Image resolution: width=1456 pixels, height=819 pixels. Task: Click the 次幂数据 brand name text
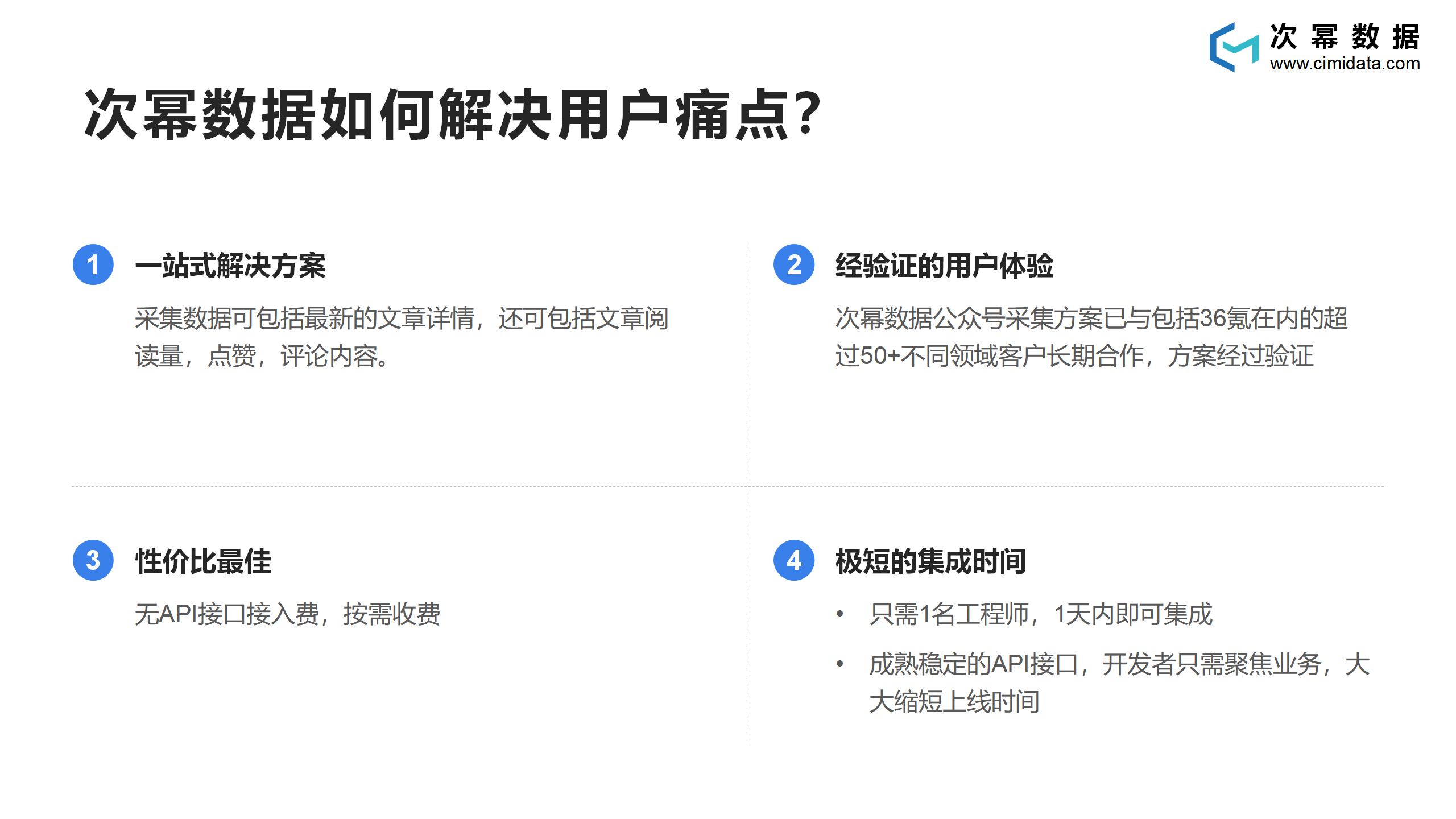1345,38
